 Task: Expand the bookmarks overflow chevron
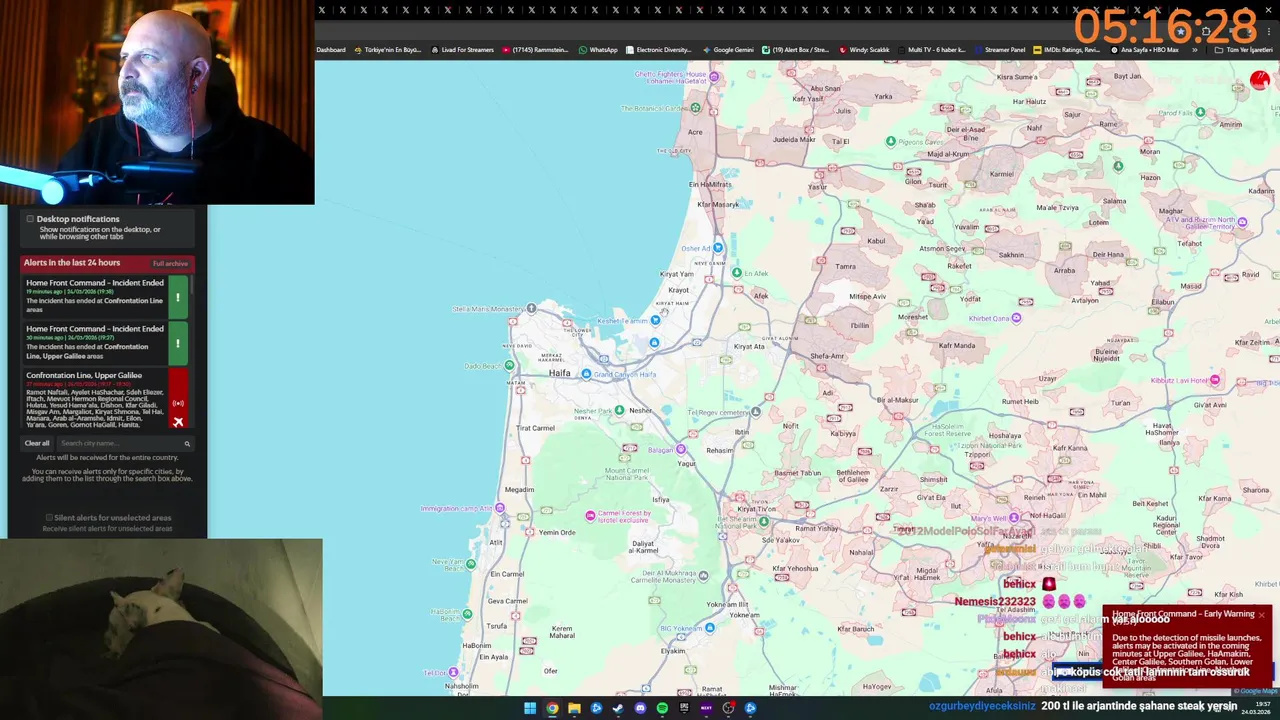1194,50
